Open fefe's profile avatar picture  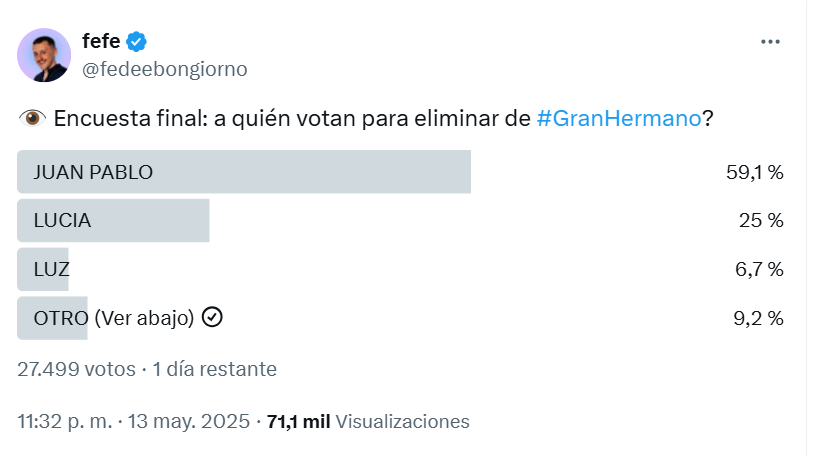pos(44,55)
